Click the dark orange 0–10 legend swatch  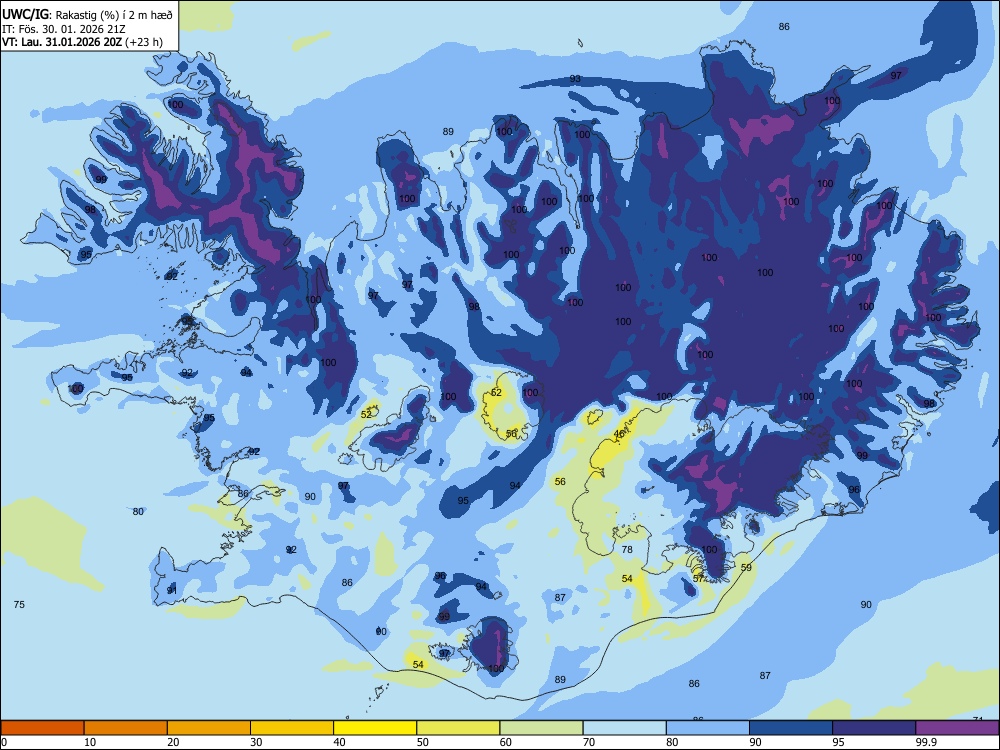(x=42, y=728)
